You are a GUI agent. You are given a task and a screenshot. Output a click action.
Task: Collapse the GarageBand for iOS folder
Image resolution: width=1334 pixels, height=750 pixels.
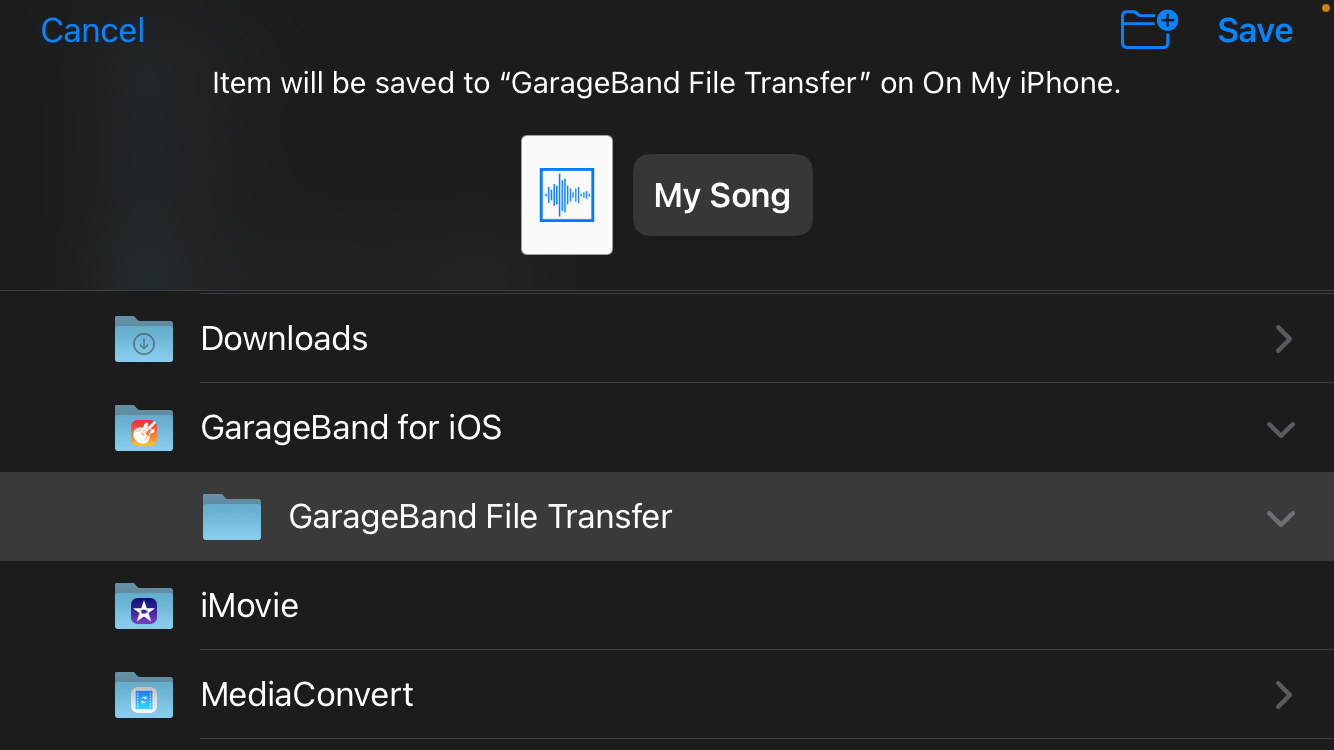coord(1280,429)
